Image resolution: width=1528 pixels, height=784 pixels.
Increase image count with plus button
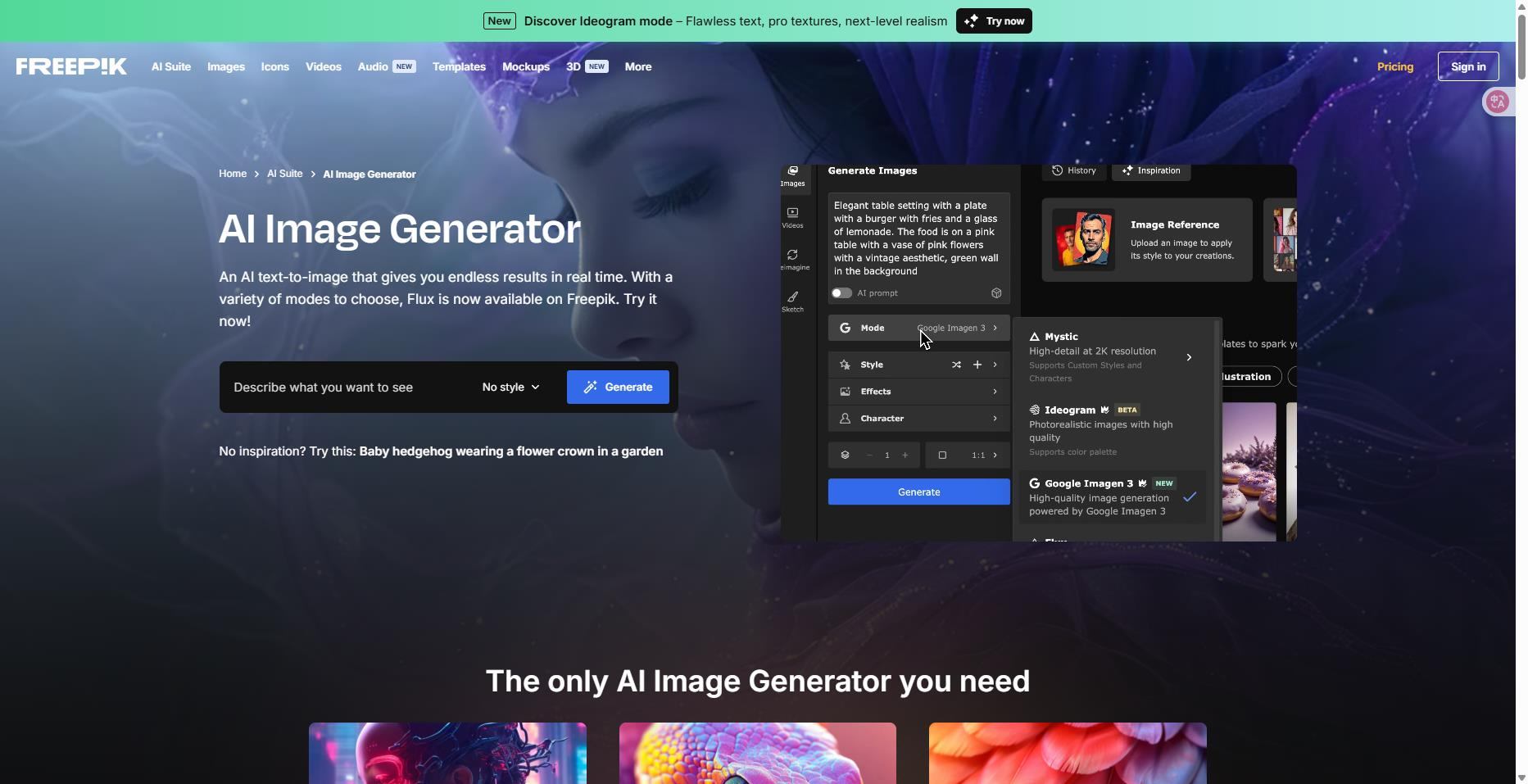(905, 455)
